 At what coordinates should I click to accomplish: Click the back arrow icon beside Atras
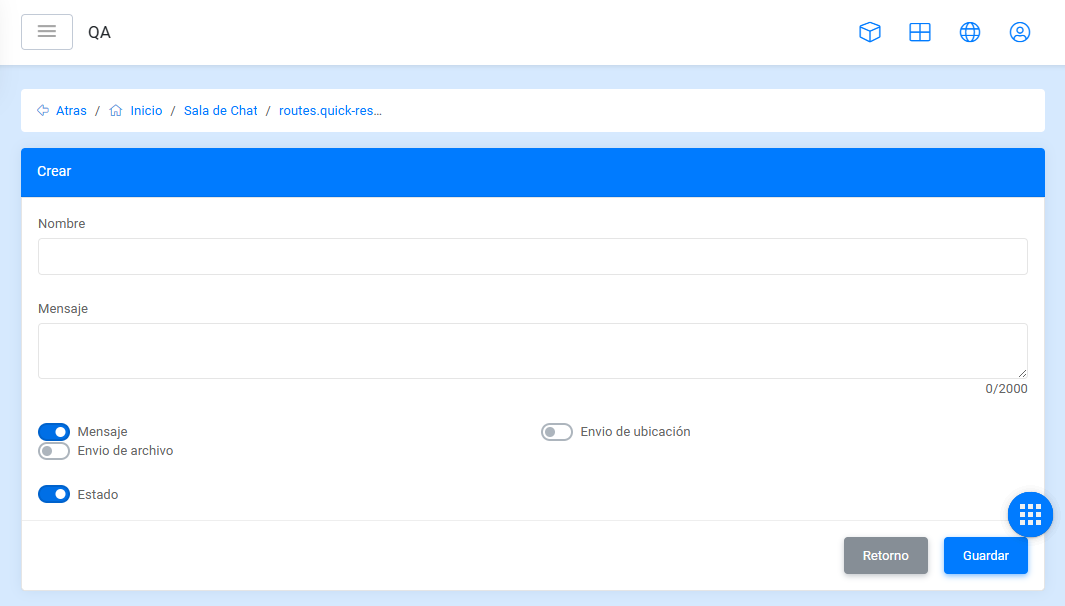pos(43,111)
